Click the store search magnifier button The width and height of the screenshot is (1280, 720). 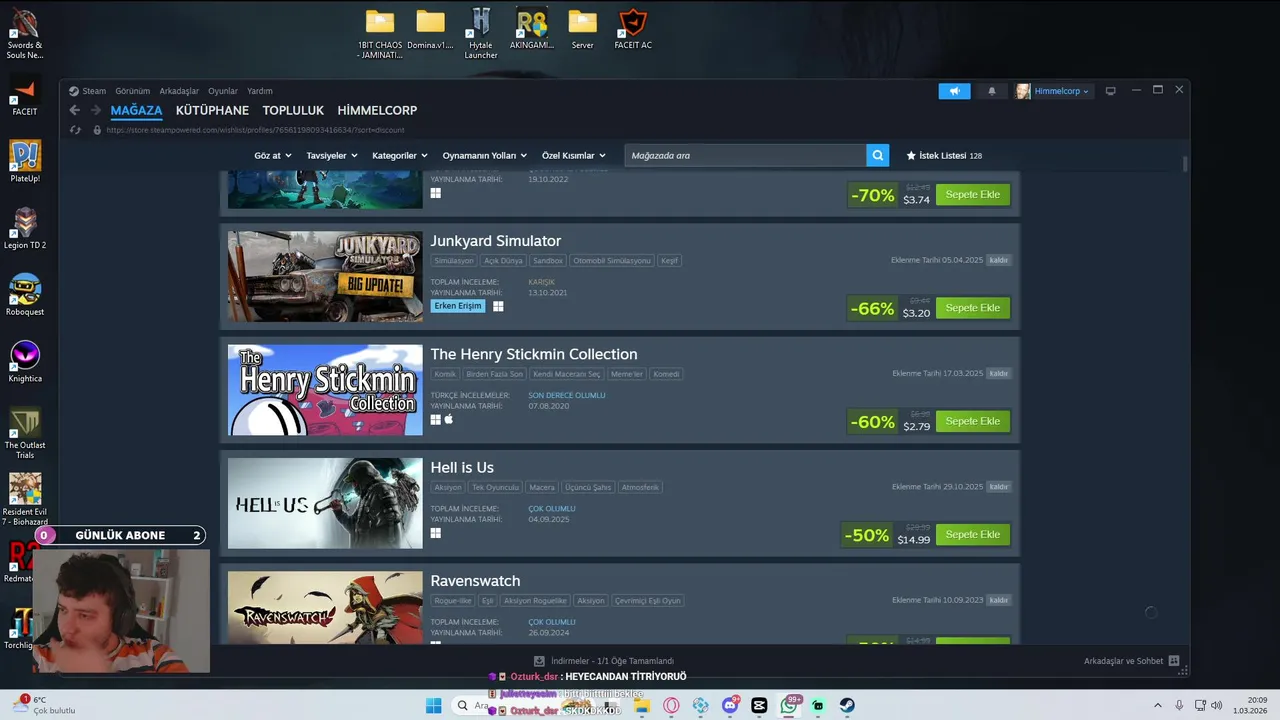877,155
